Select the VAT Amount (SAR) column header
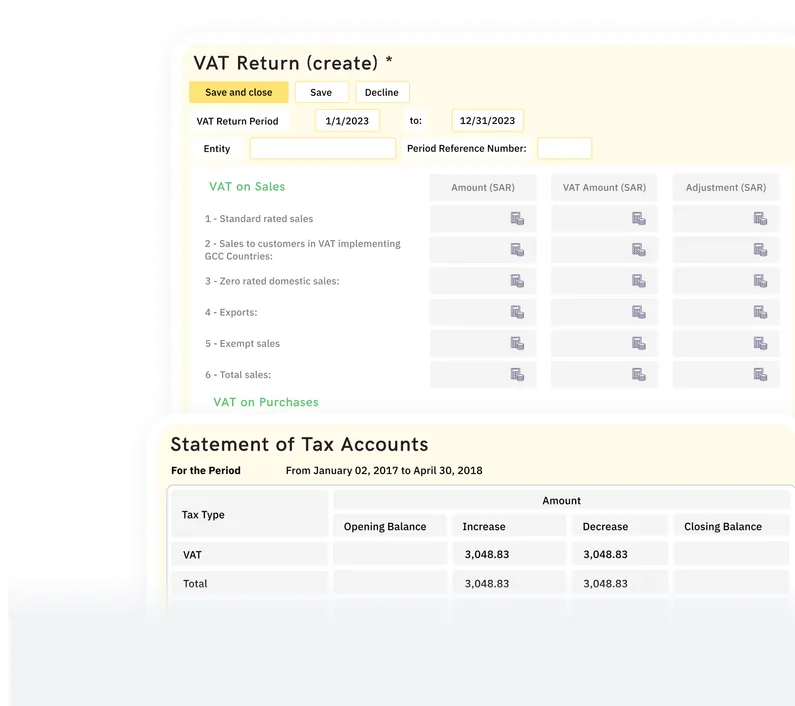The image size is (795, 706). [x=604, y=187]
